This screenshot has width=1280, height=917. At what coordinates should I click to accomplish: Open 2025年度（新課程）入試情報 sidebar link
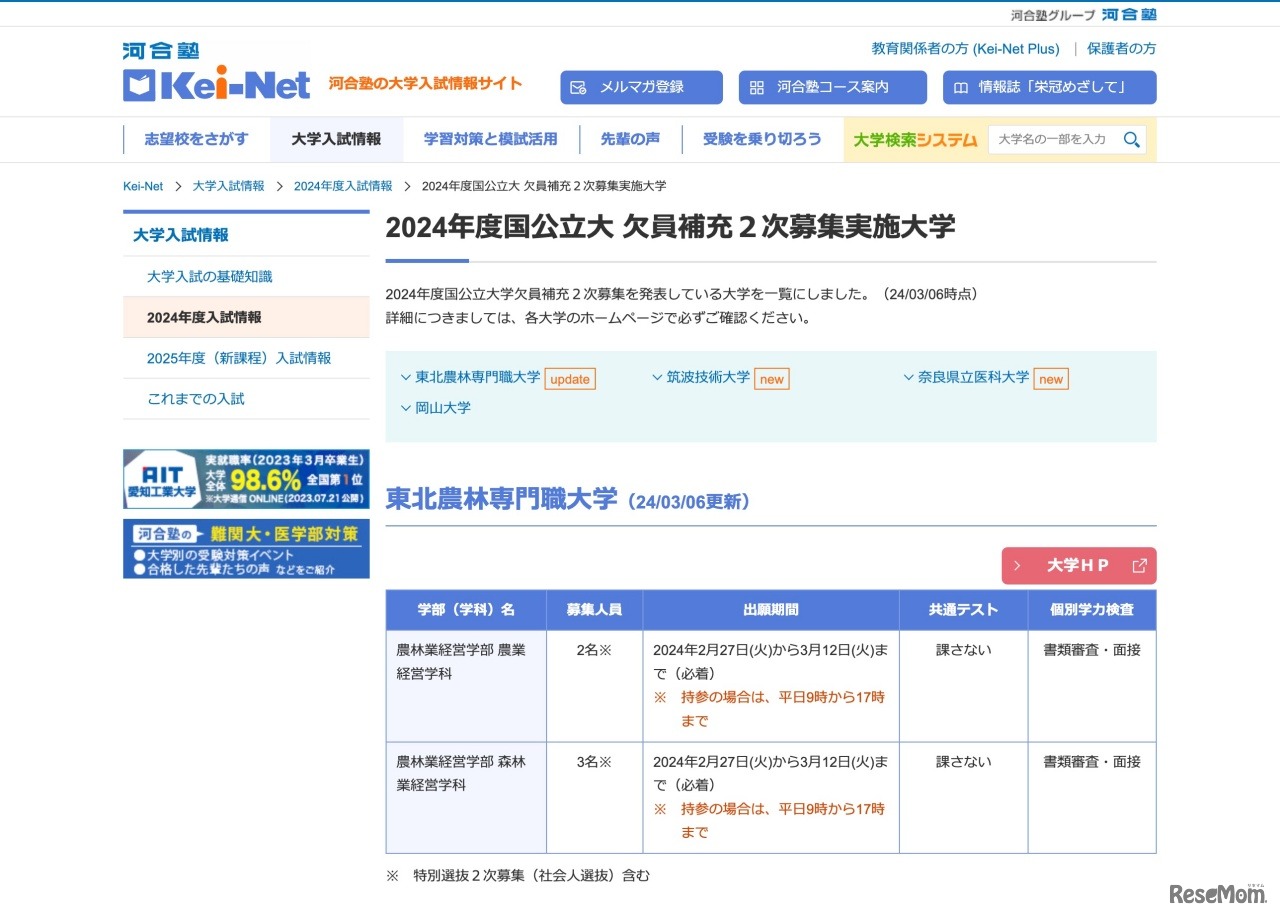tap(238, 358)
